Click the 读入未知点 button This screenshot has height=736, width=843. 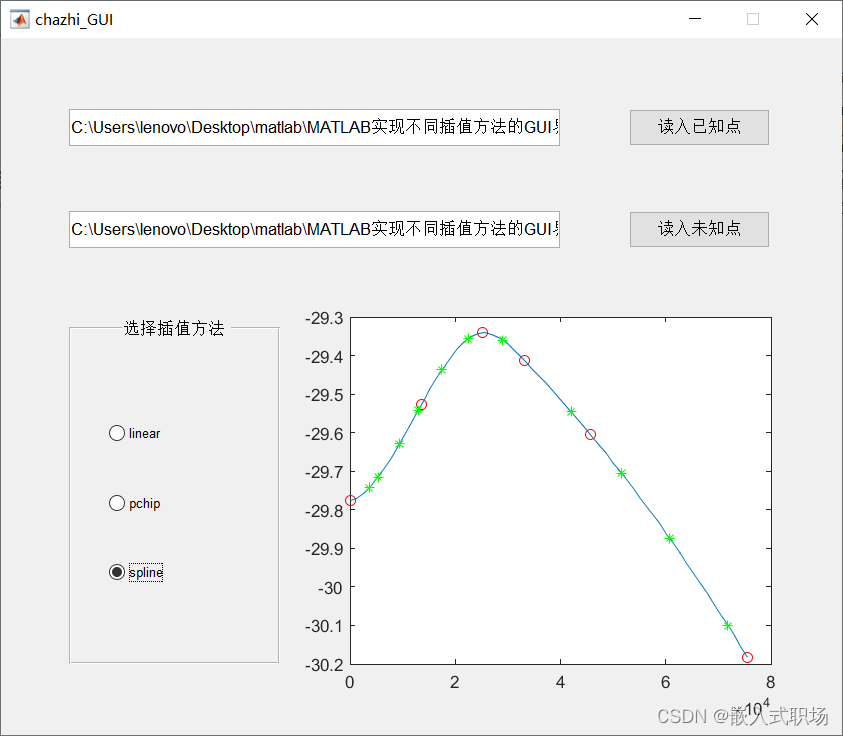698,229
